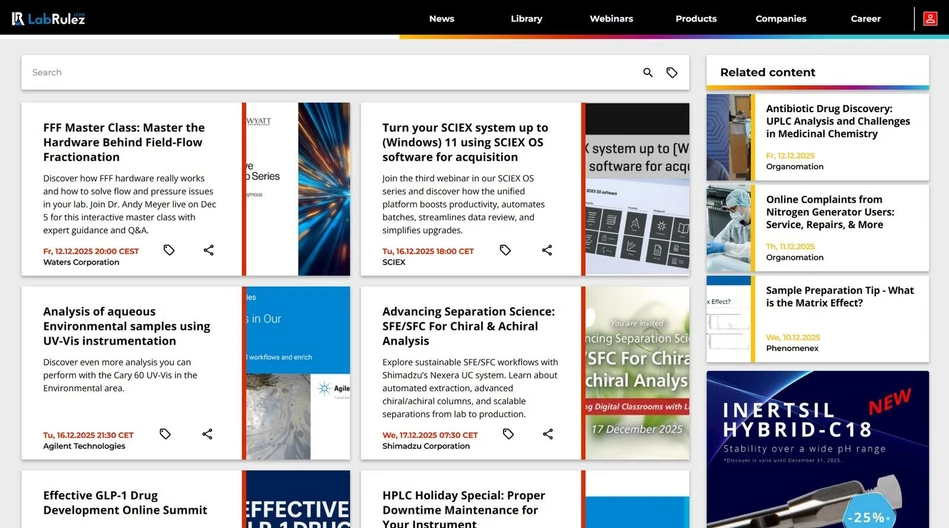949x528 pixels.
Task: Click SCIEX company name under webinar
Action: (393, 262)
